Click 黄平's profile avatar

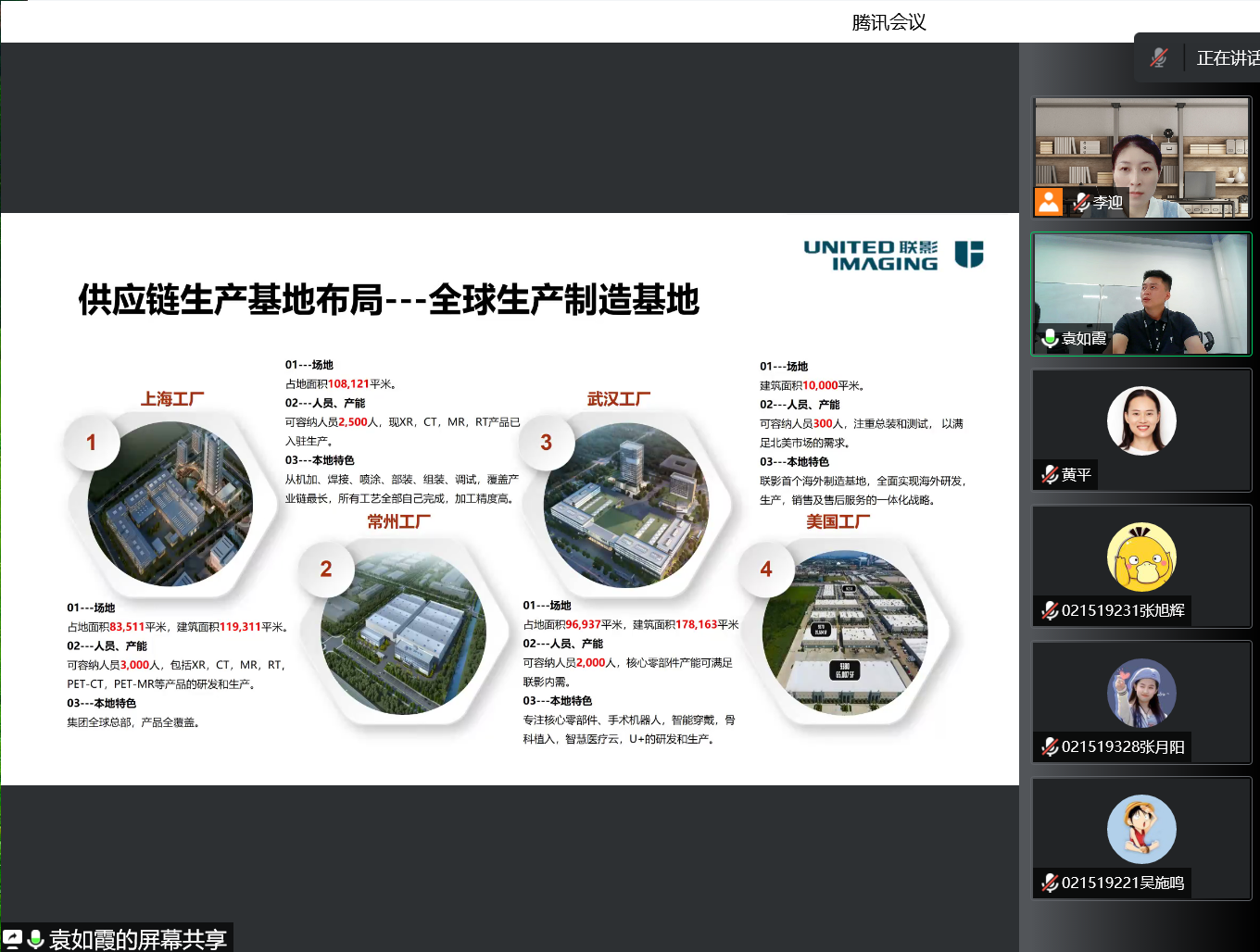pos(1141,420)
